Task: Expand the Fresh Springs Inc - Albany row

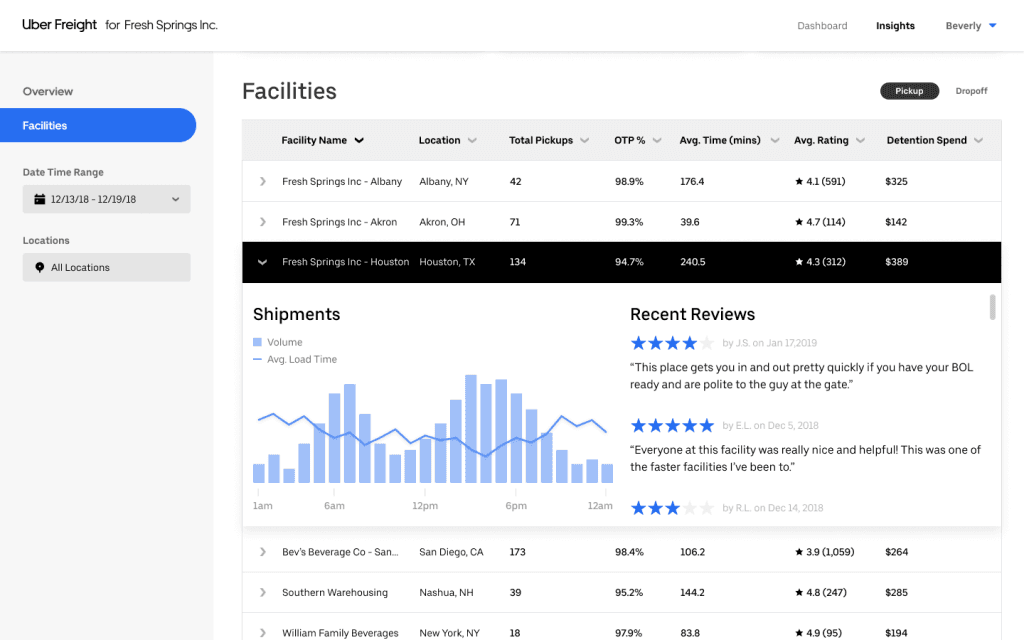Action: click(x=263, y=182)
